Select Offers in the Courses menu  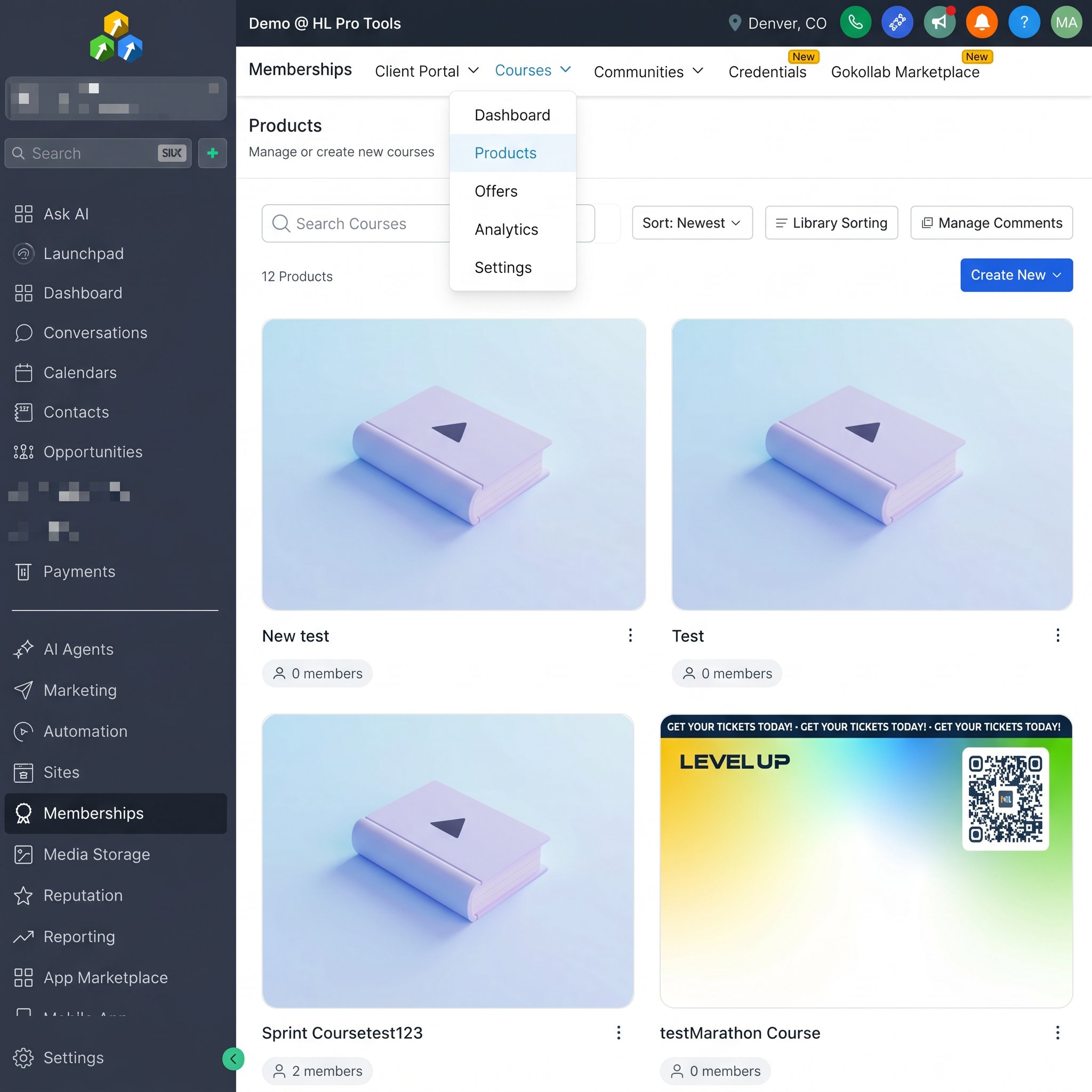(512, 191)
